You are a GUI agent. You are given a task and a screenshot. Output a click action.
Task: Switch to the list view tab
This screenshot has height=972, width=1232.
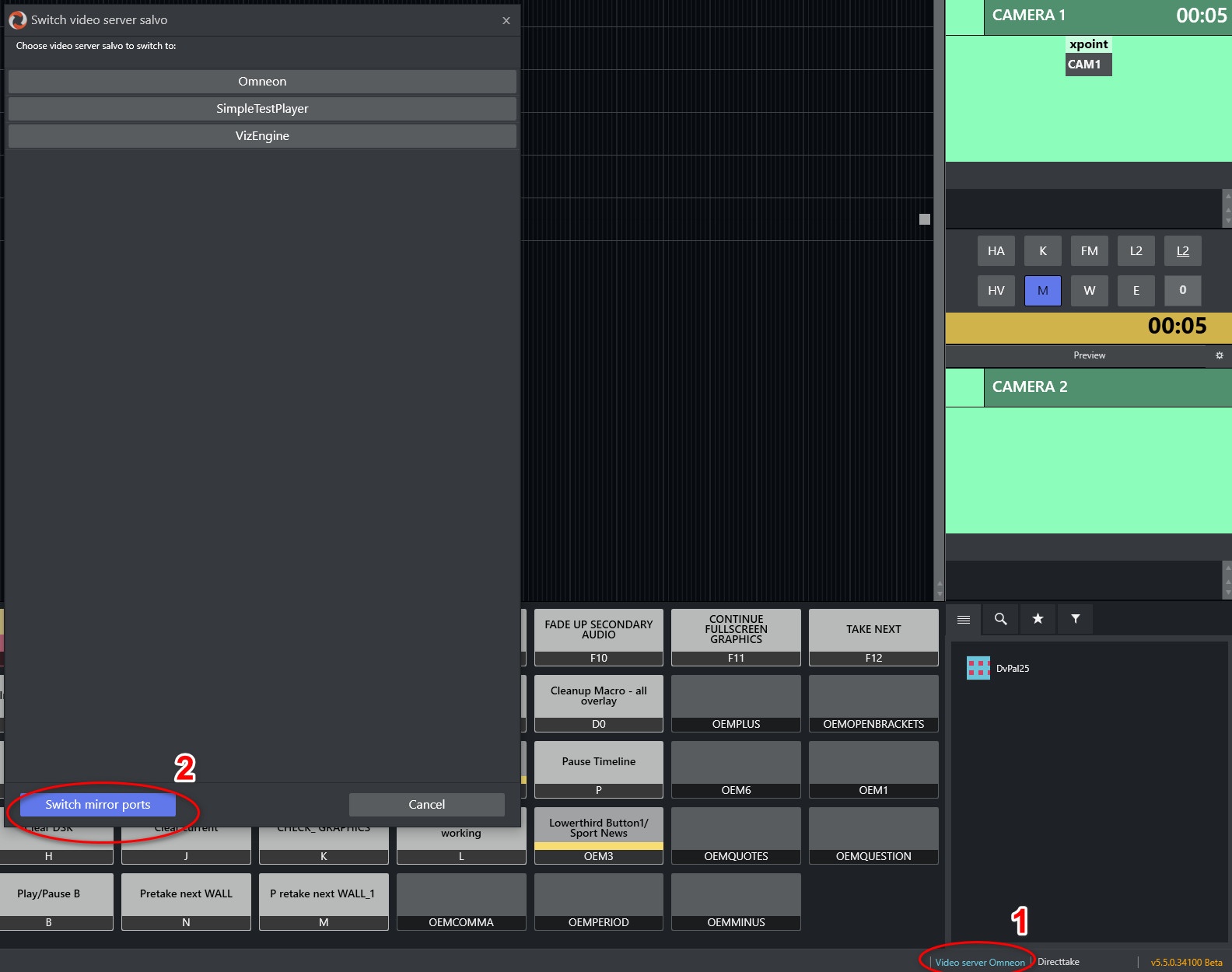coord(964,619)
